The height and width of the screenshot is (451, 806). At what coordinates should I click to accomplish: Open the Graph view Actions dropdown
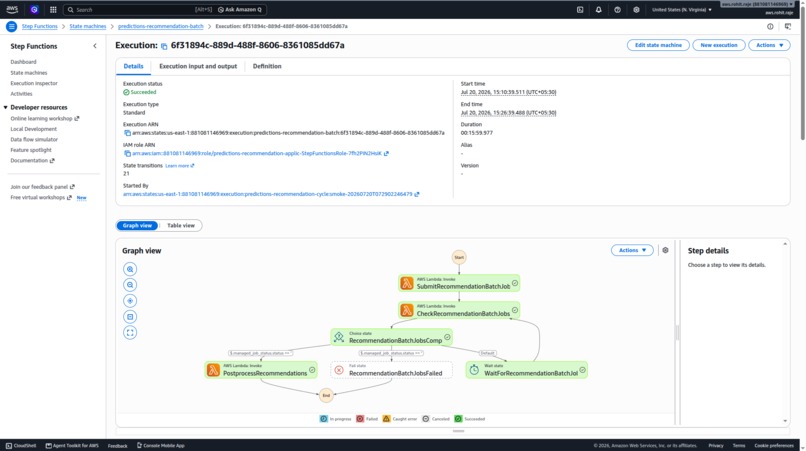click(632, 250)
